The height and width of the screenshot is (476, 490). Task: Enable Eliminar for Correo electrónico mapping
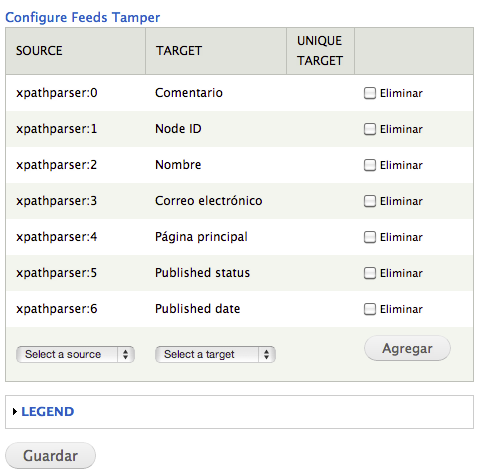click(x=370, y=201)
